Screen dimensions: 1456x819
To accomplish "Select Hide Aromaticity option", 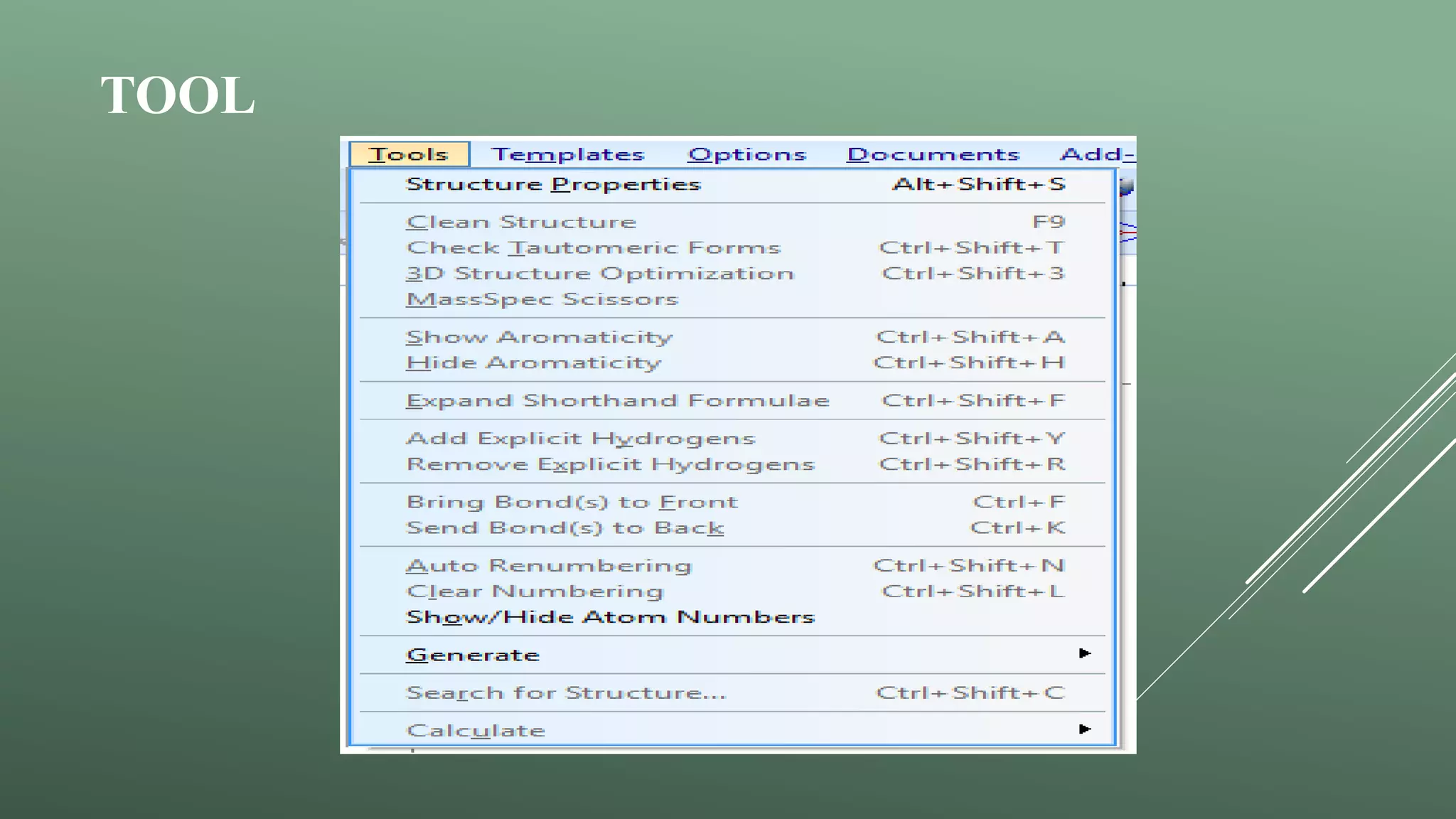I will 534,363.
